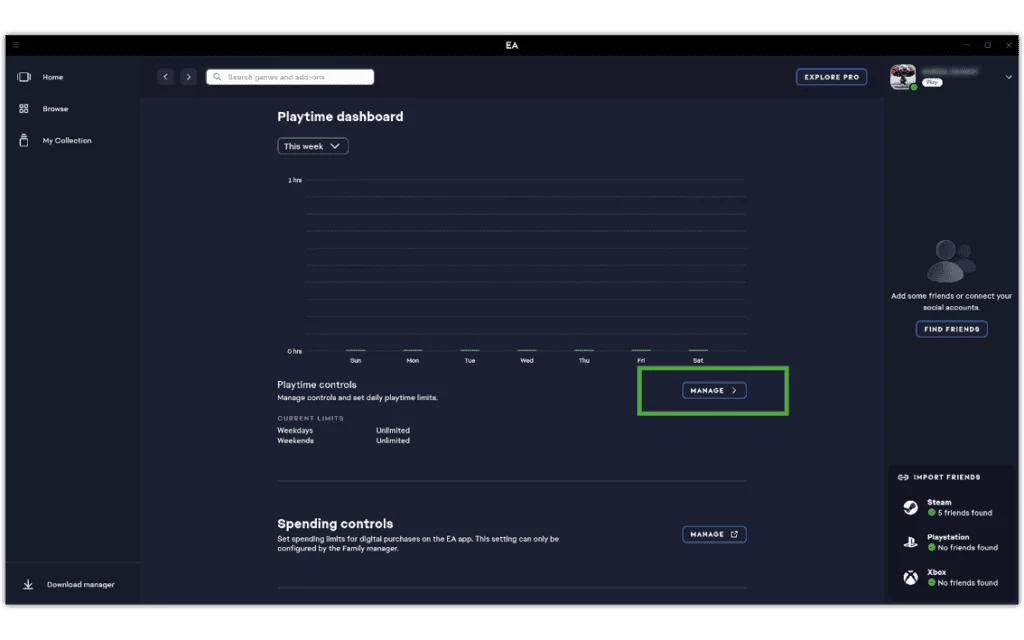This screenshot has height=640, width=1024.
Task: Click the Playstation logo icon
Action: point(910,542)
